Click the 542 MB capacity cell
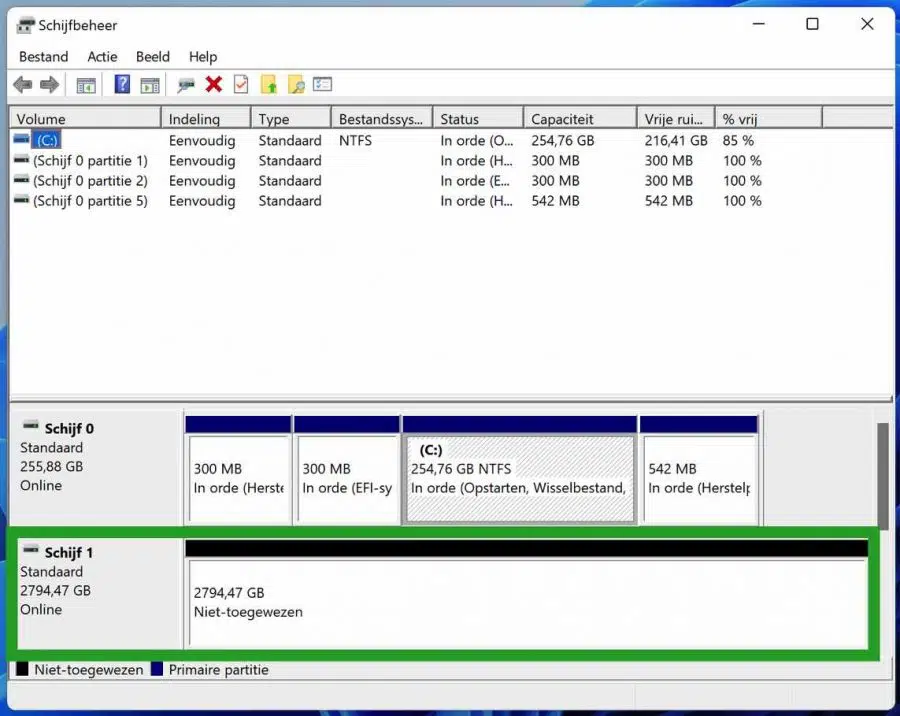This screenshot has height=716, width=900. click(555, 200)
